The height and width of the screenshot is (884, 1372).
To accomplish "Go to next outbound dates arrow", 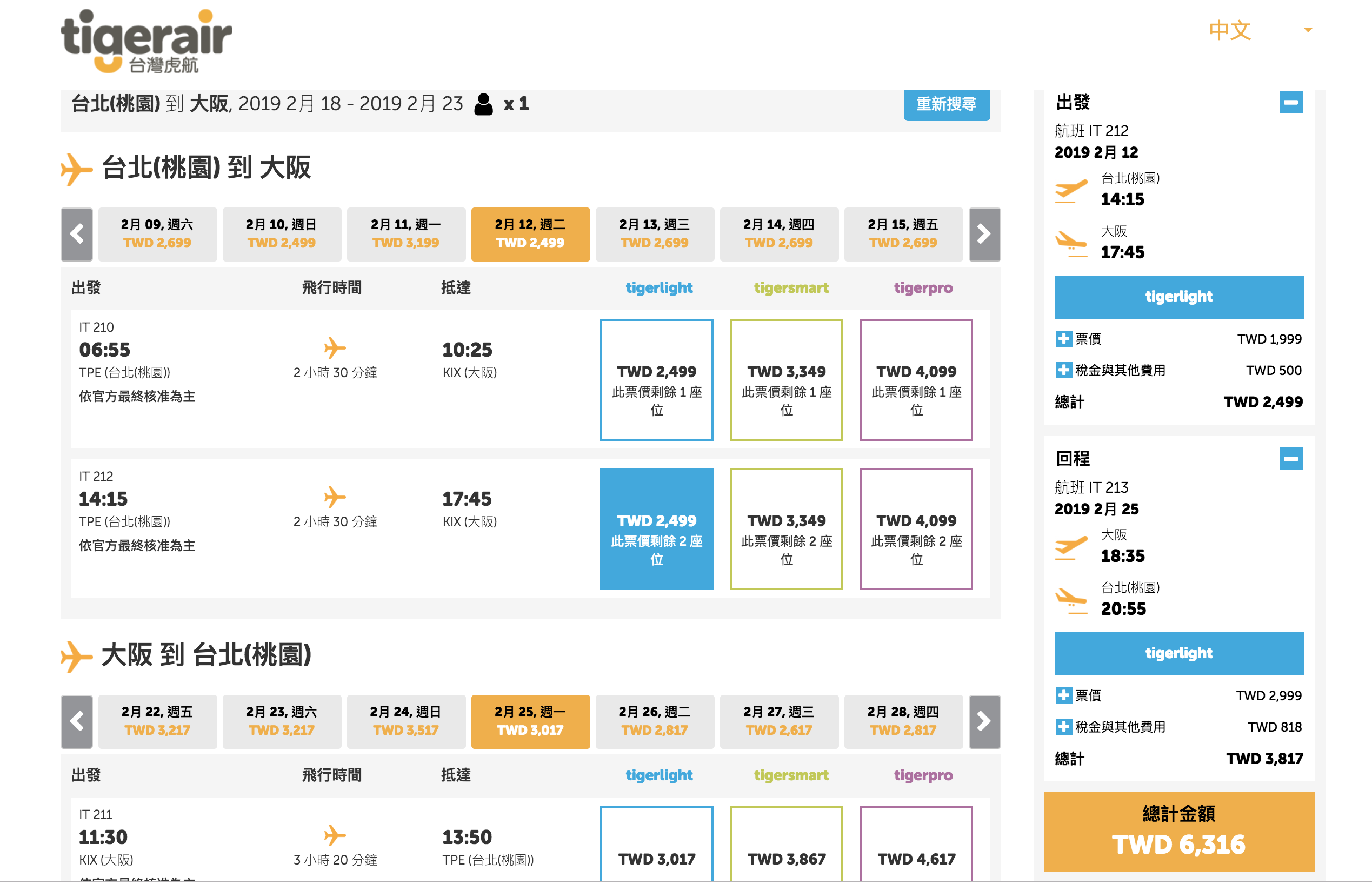I will click(x=984, y=234).
